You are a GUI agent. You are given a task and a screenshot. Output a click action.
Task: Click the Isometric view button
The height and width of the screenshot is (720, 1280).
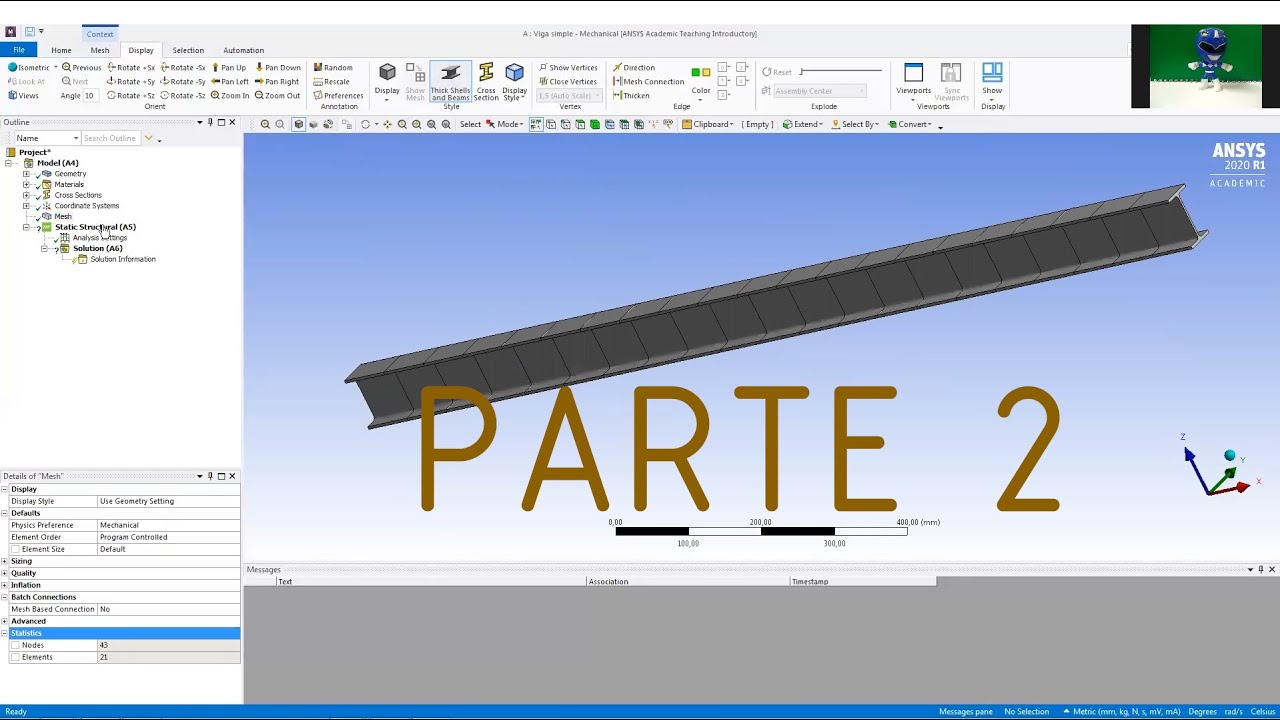coord(29,67)
